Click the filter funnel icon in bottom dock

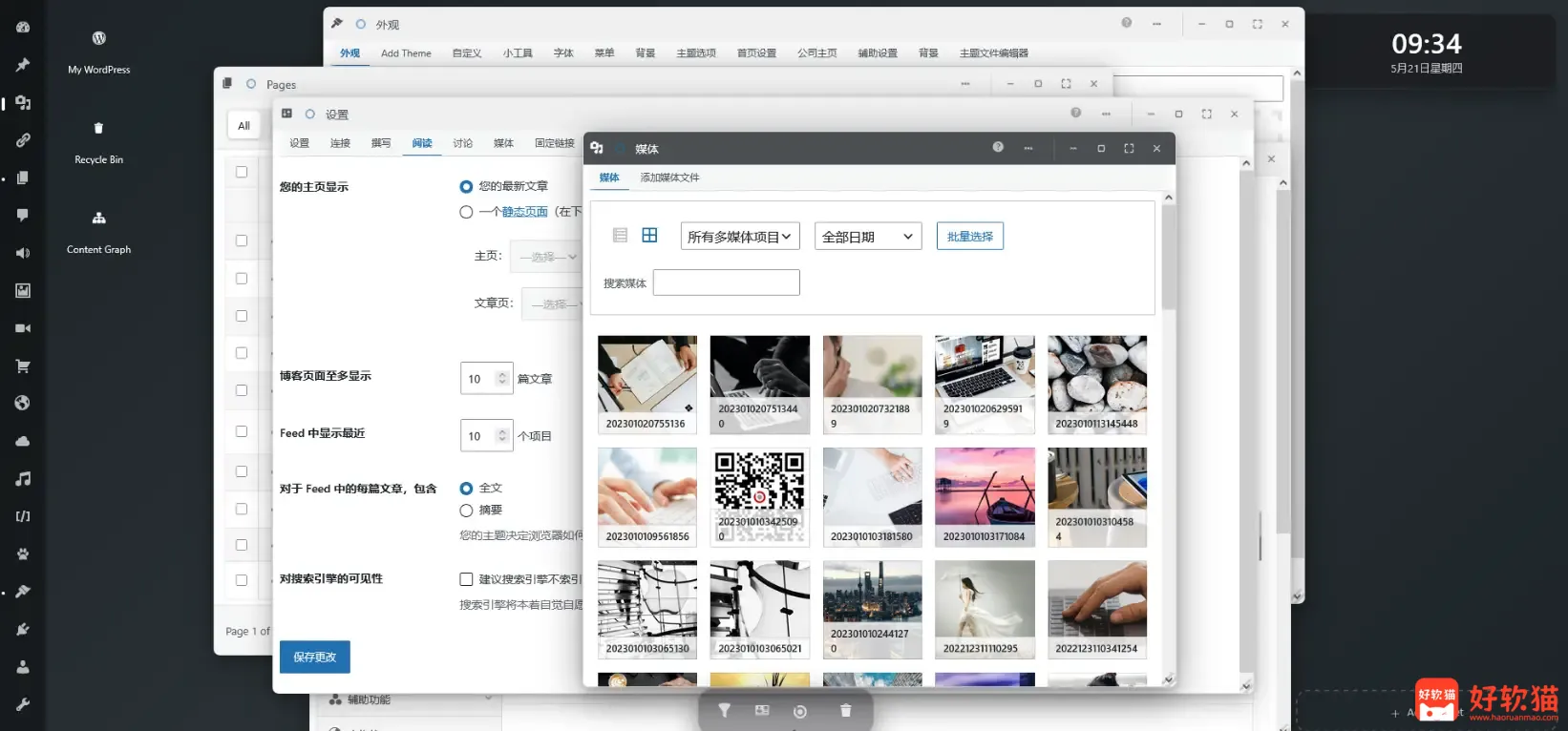pos(725,711)
